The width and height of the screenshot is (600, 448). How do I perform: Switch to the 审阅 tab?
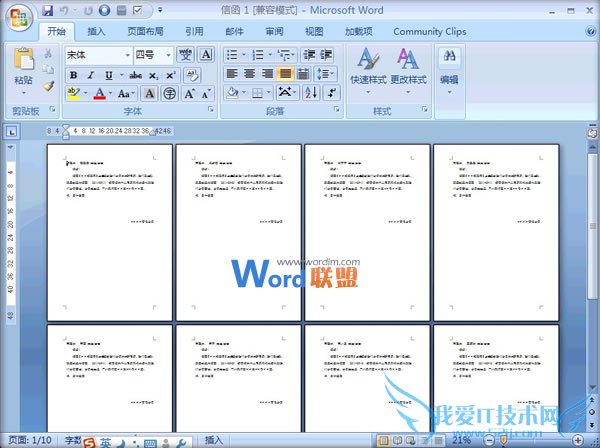click(x=274, y=32)
